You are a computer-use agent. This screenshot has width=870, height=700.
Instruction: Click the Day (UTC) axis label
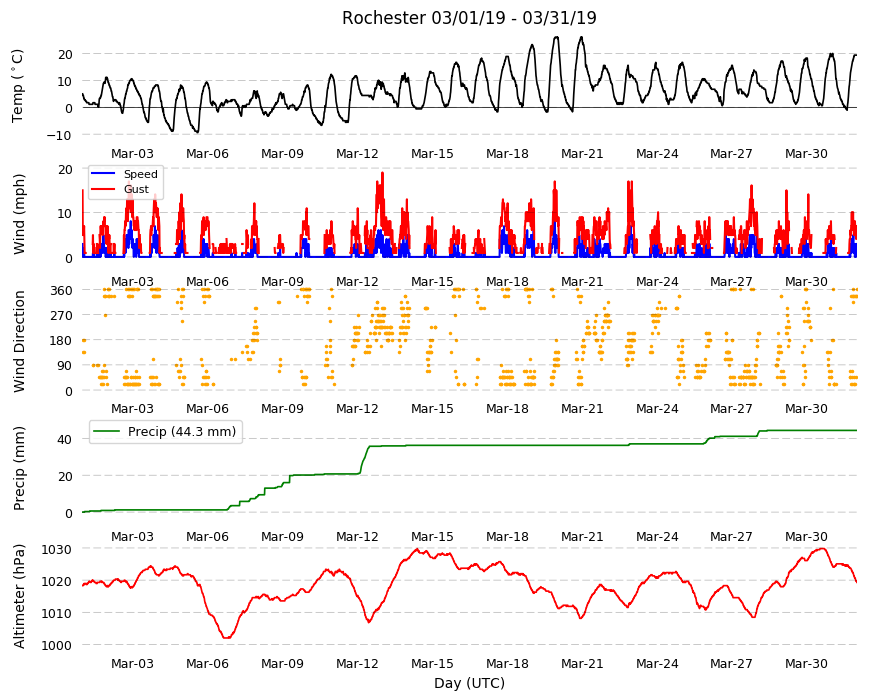point(469,683)
